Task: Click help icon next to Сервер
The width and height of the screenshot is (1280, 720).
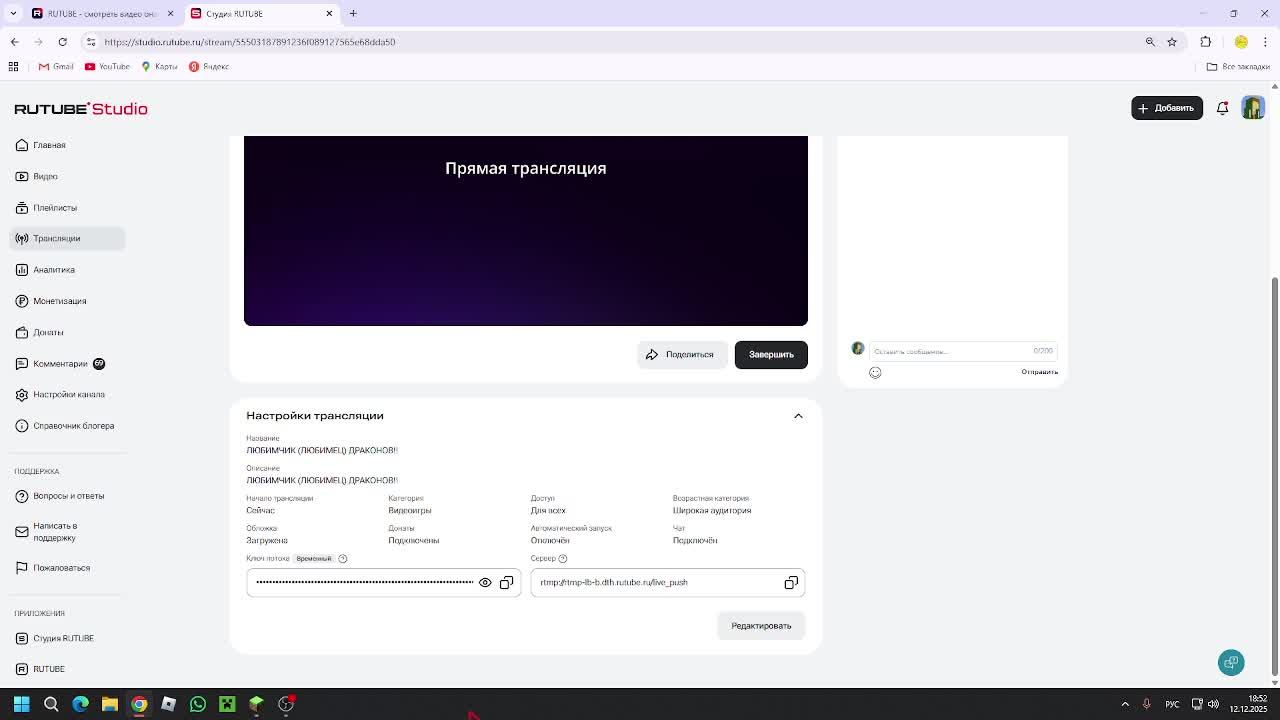Action: coord(562,559)
